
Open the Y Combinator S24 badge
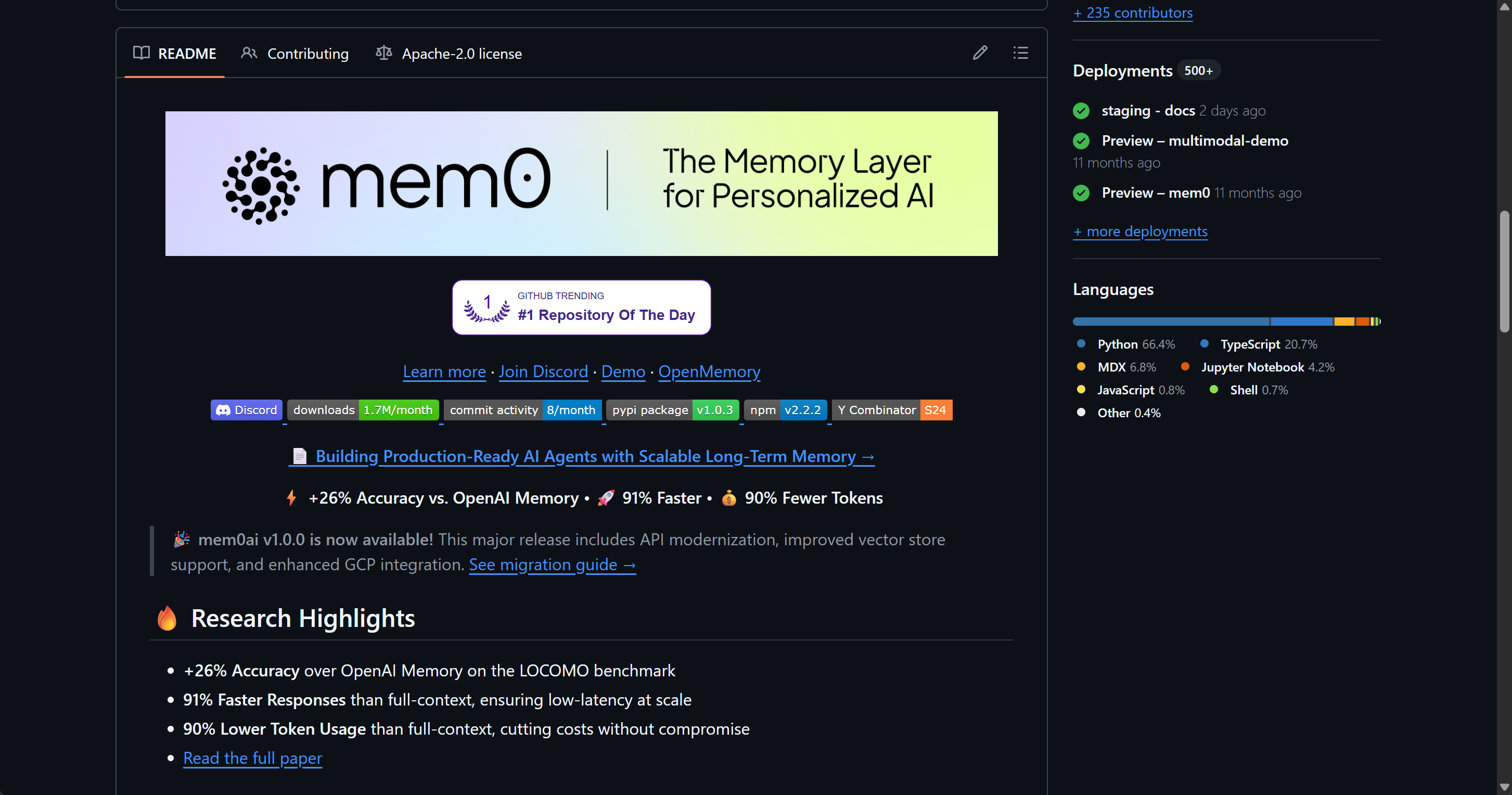(x=892, y=410)
